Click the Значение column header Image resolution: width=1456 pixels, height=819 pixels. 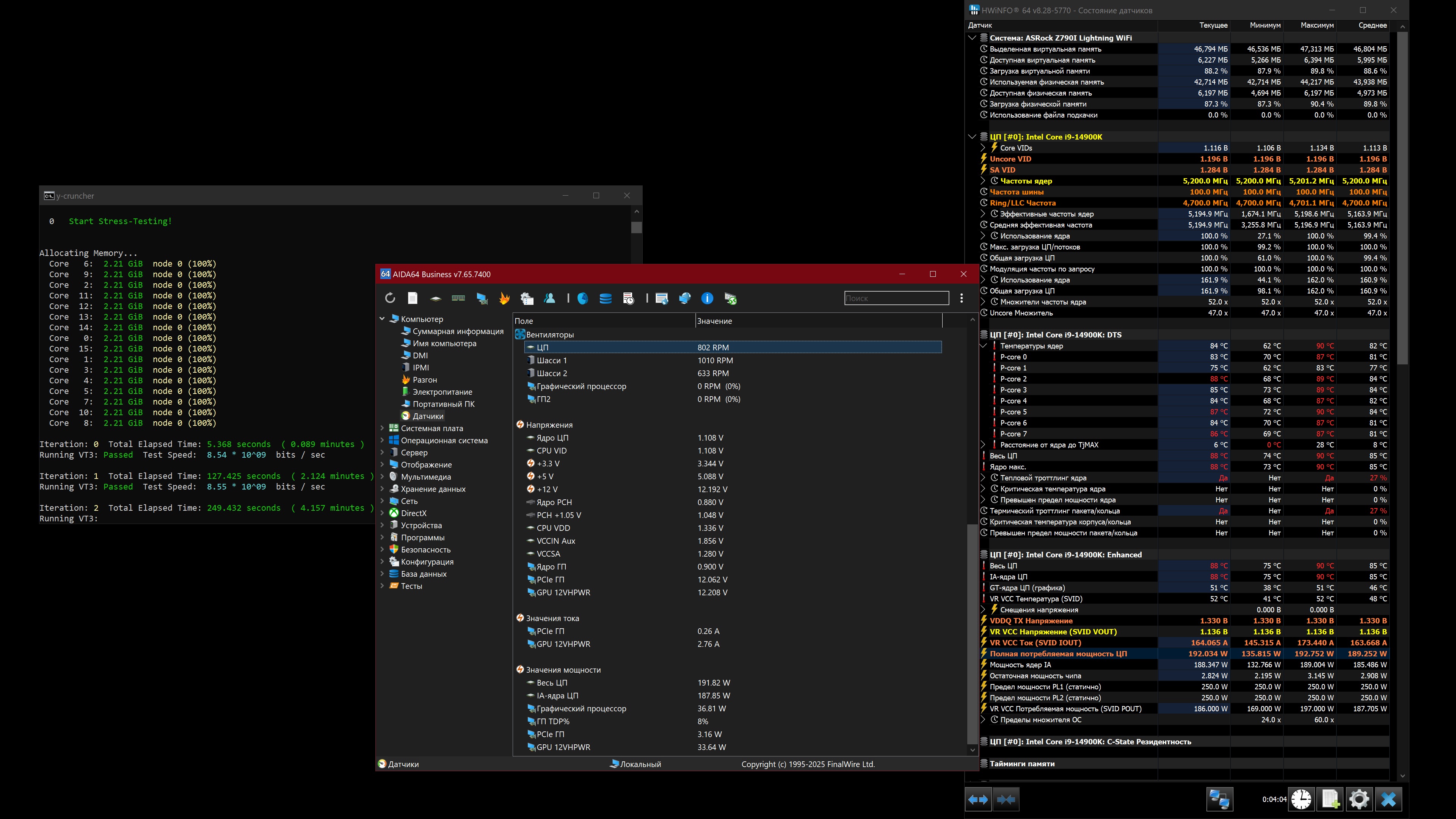coord(714,321)
